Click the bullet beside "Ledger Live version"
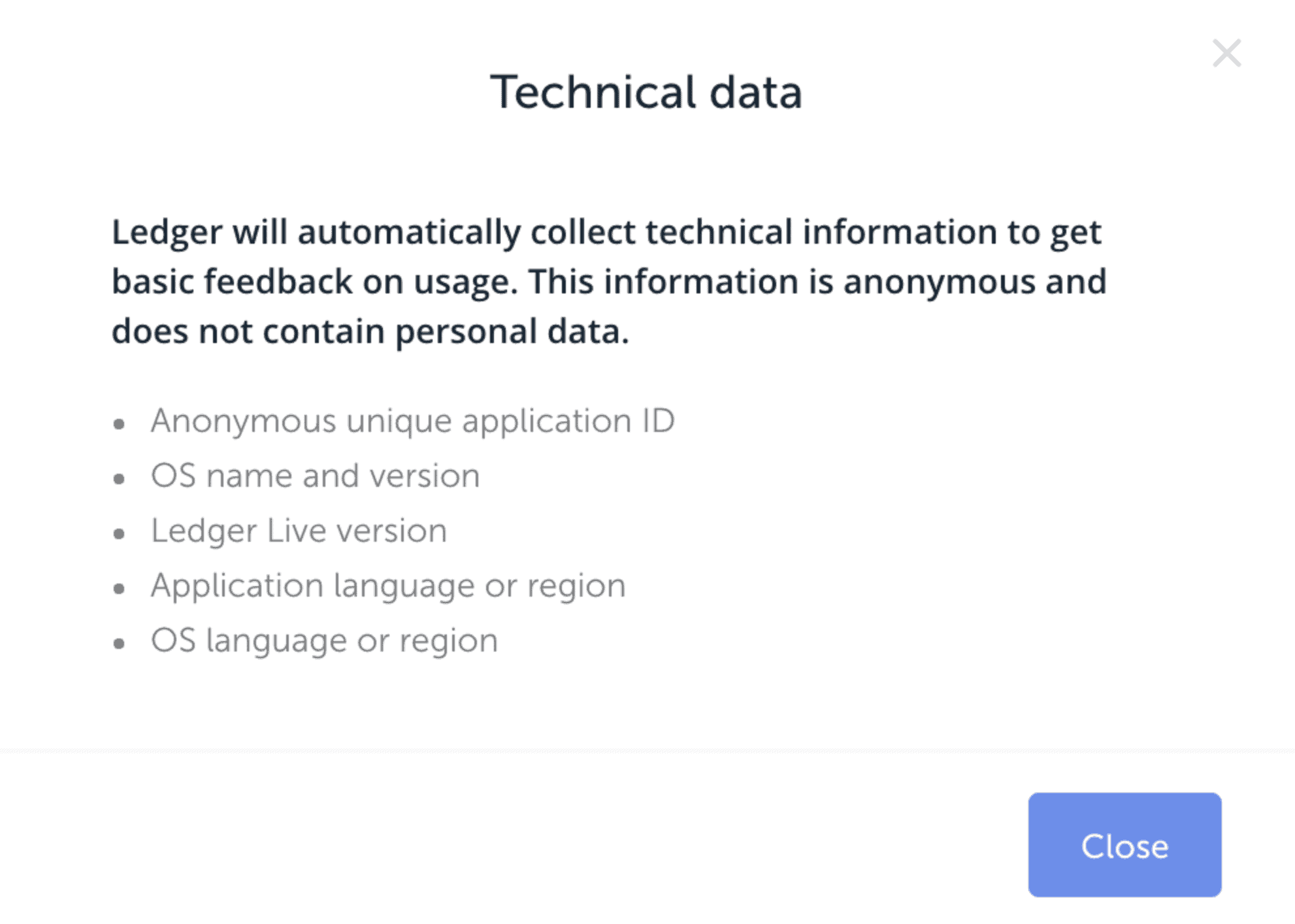Image resolution: width=1295 pixels, height=924 pixels. [119, 535]
